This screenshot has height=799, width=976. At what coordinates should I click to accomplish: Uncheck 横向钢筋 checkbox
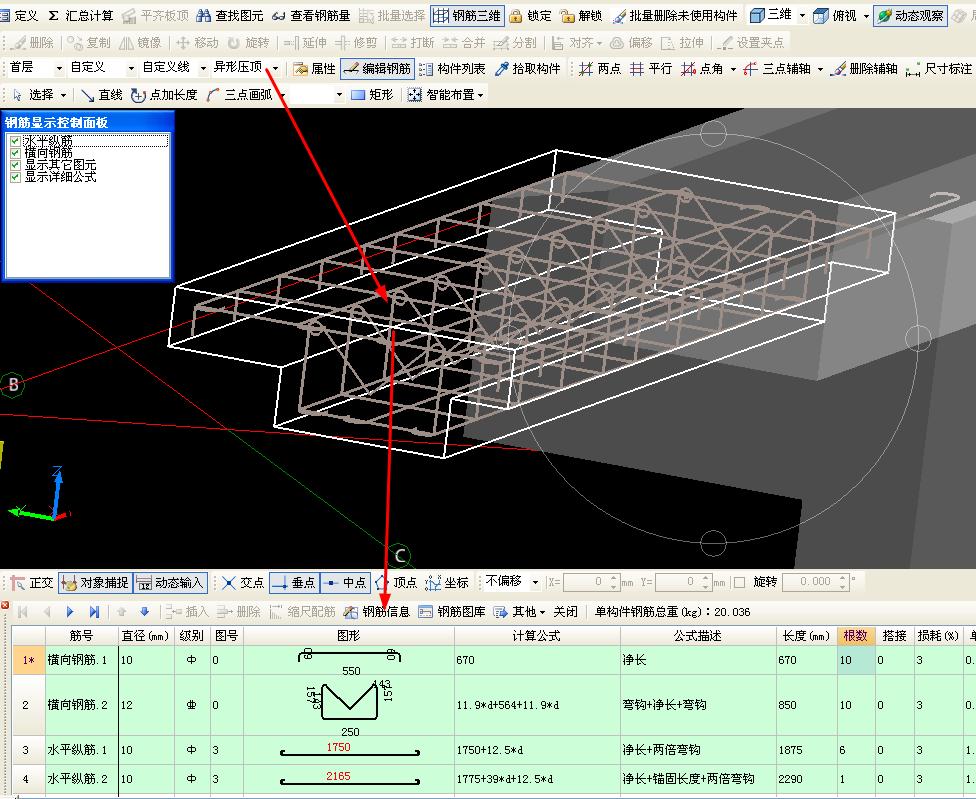tap(16, 153)
